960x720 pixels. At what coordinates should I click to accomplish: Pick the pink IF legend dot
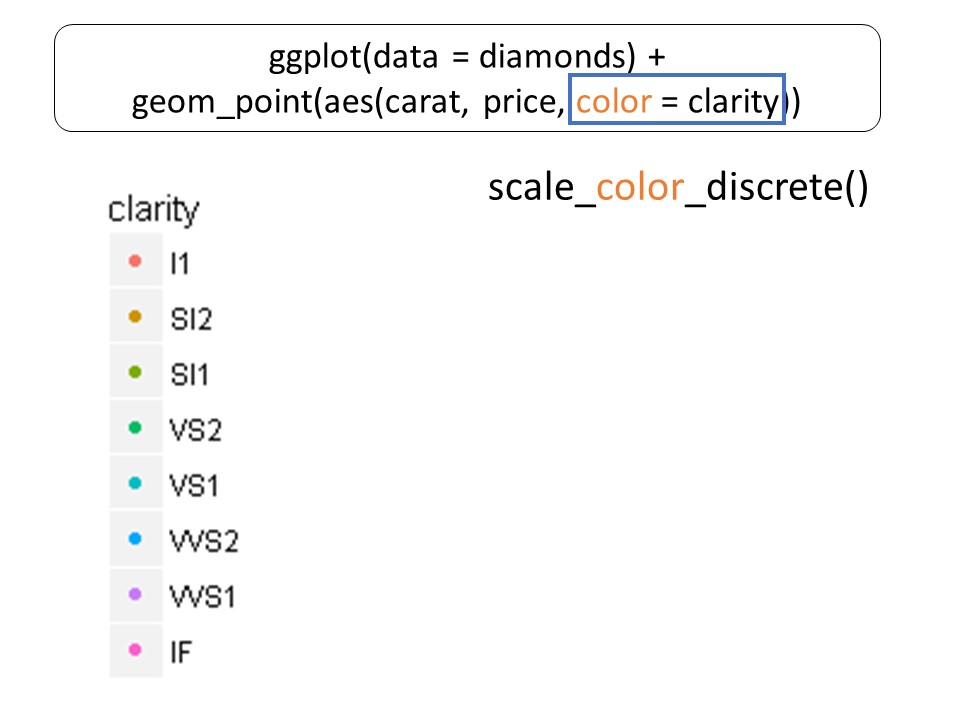pos(136,652)
